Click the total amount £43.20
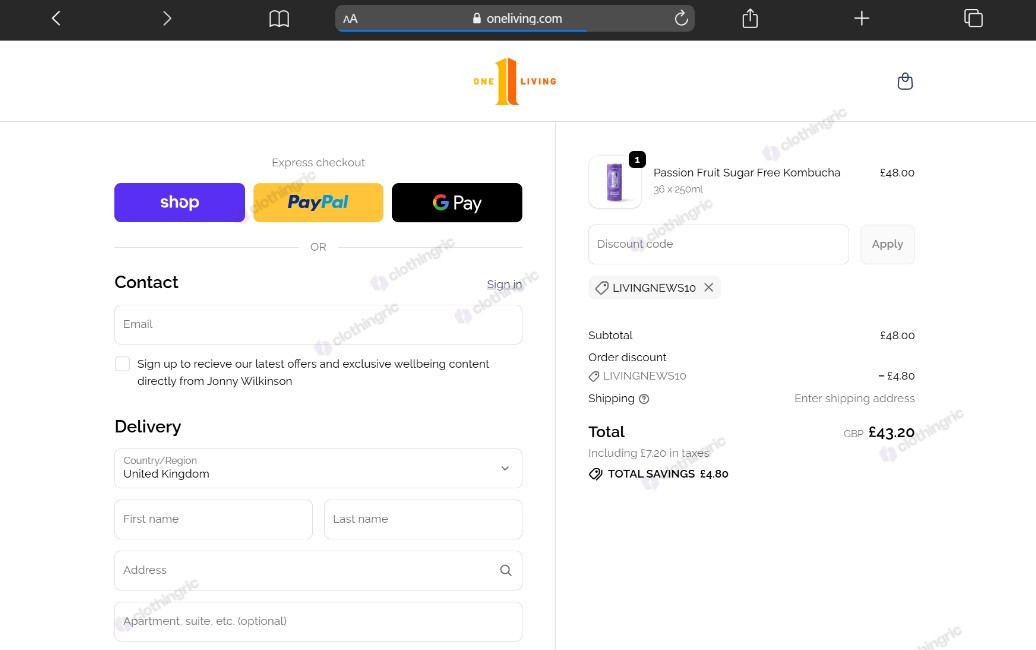 (x=891, y=433)
